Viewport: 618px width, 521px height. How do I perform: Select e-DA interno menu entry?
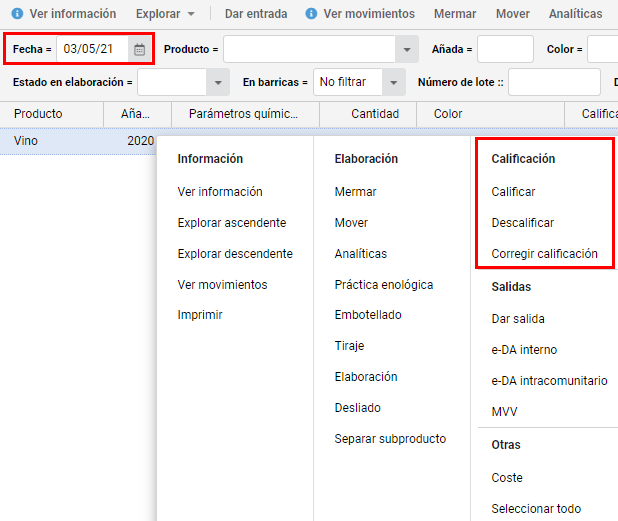(524, 350)
